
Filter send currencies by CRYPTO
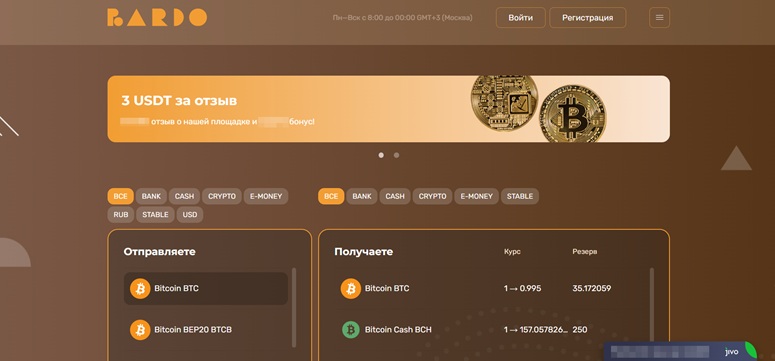click(222, 196)
